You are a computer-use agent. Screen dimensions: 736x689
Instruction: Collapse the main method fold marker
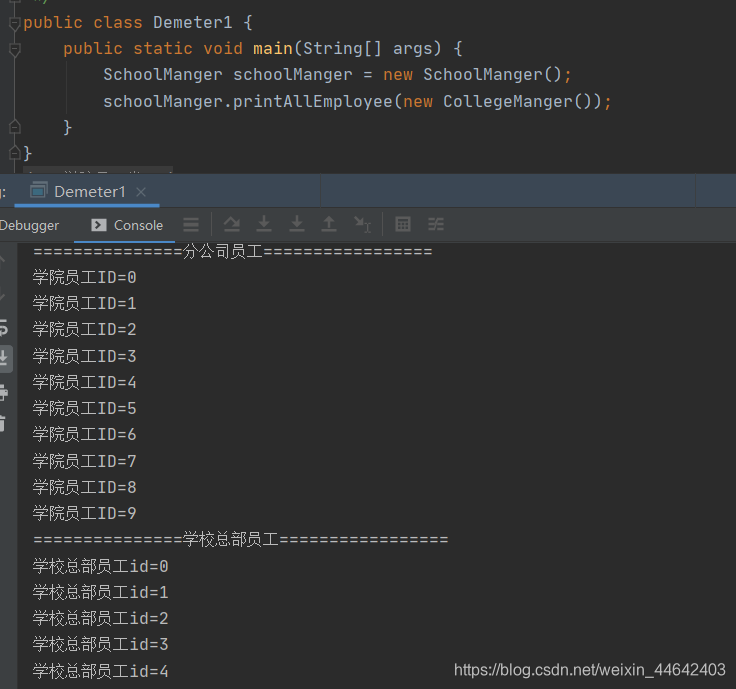(x=15, y=49)
